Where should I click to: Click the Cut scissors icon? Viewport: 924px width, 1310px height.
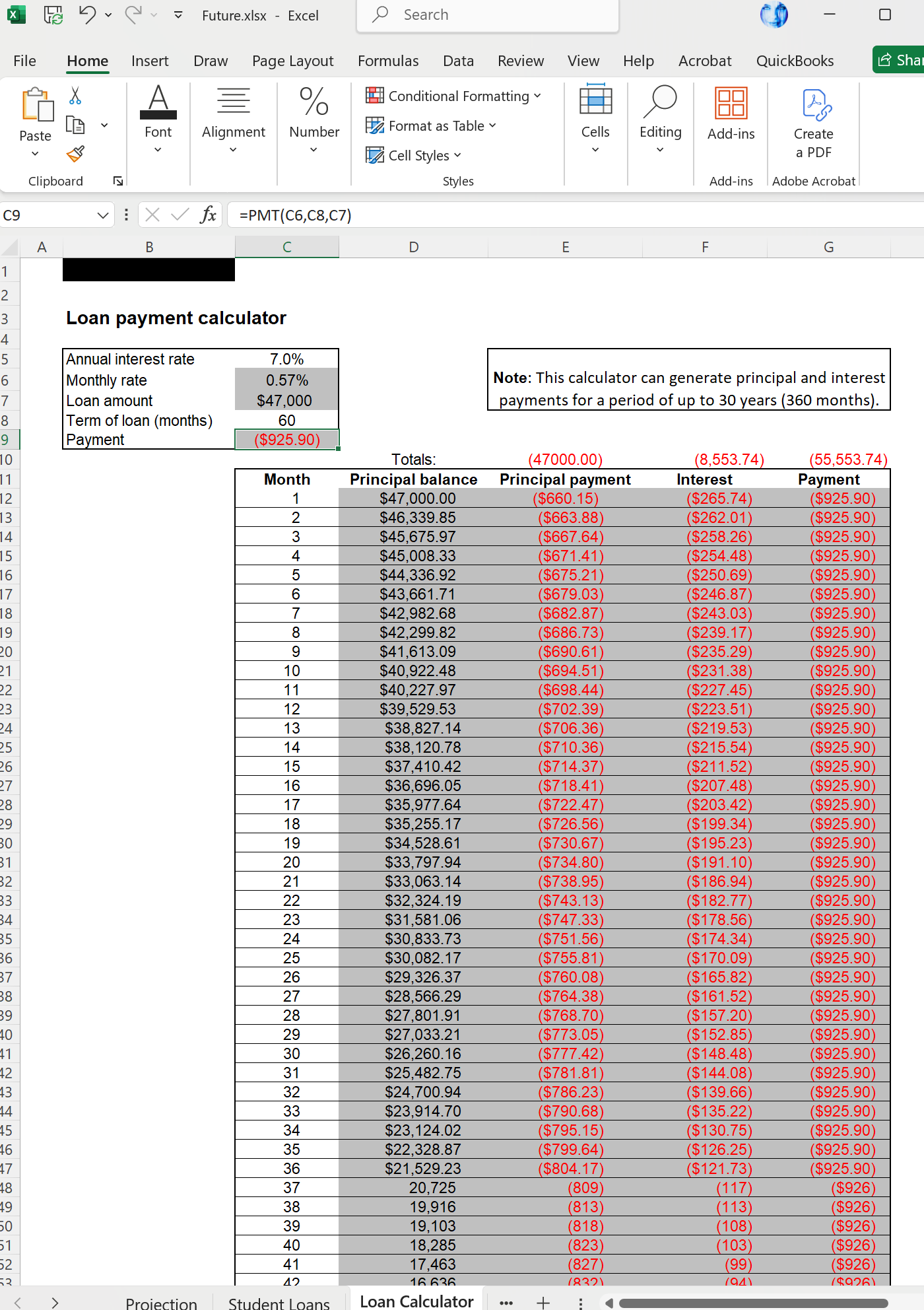click(75, 96)
